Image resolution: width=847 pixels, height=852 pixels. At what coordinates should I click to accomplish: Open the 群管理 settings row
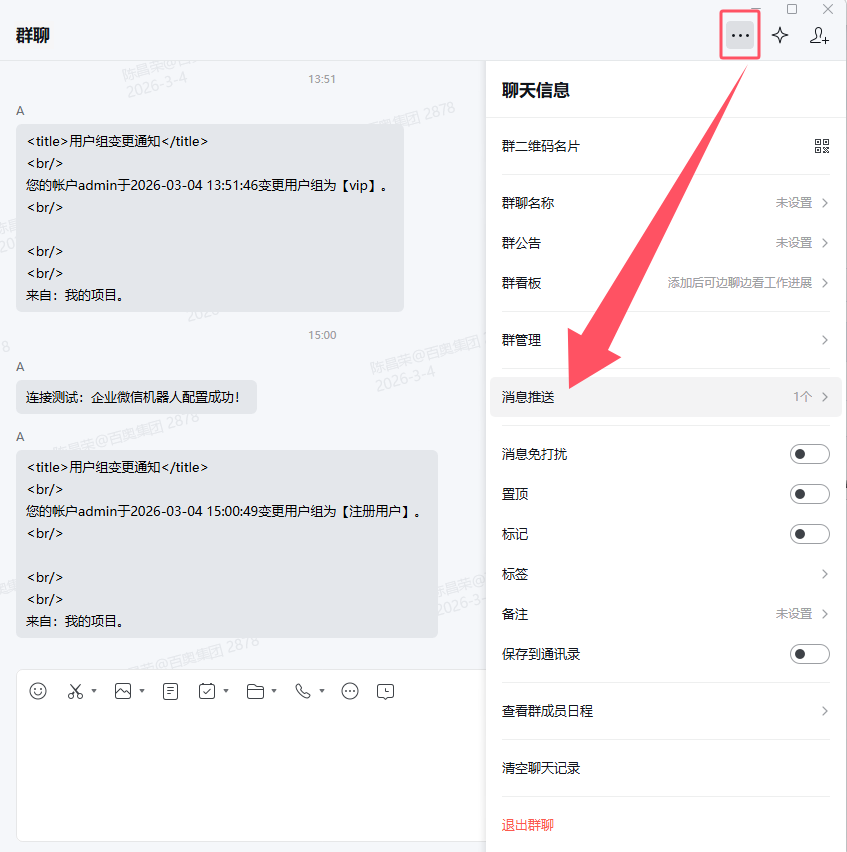pos(665,340)
